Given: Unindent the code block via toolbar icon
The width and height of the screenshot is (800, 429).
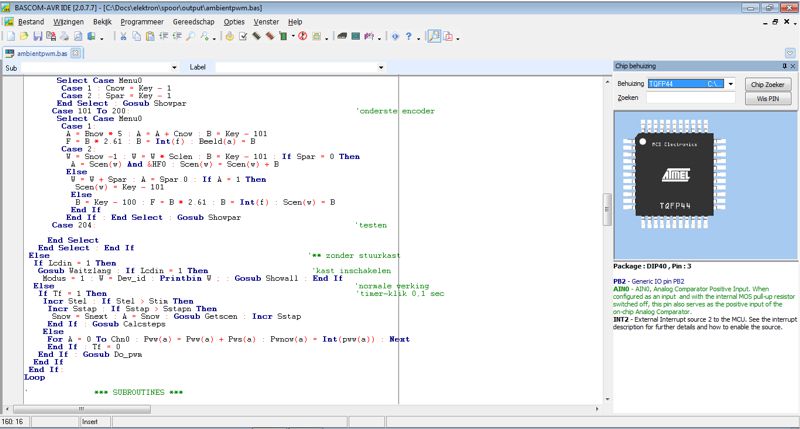Looking at the screenshot, I should [177, 36].
